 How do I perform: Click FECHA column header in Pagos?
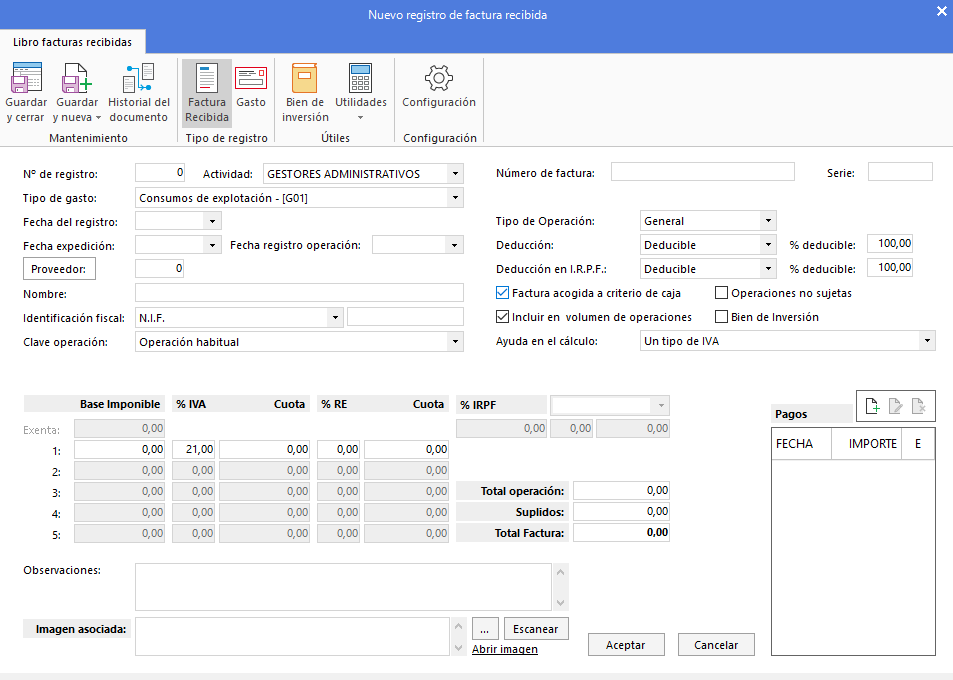coord(801,444)
